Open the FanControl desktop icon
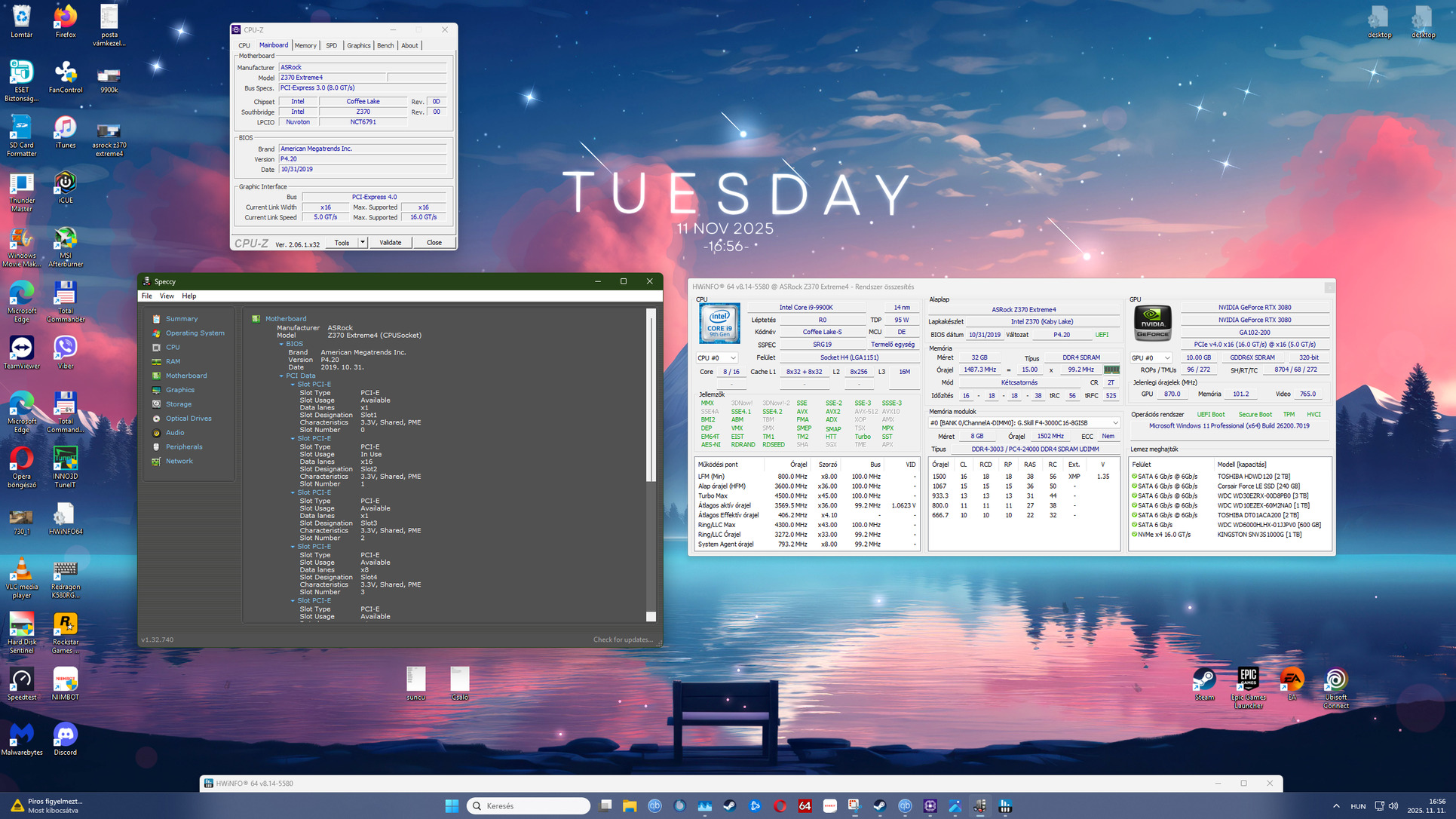This screenshot has width=1456, height=819. tap(65, 73)
